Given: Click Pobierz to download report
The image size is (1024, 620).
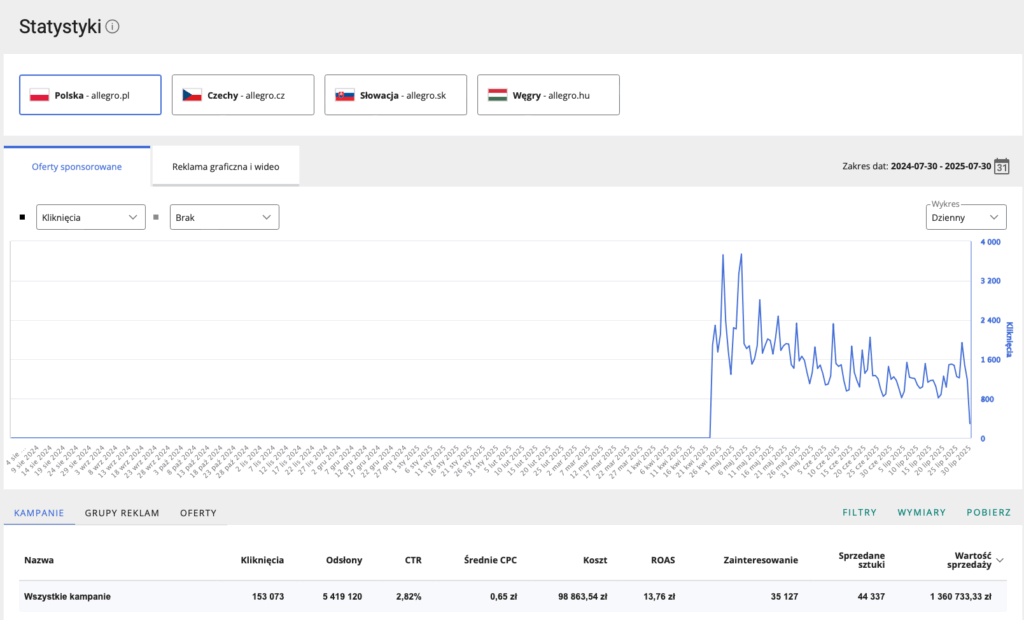Looking at the screenshot, I should (988, 513).
